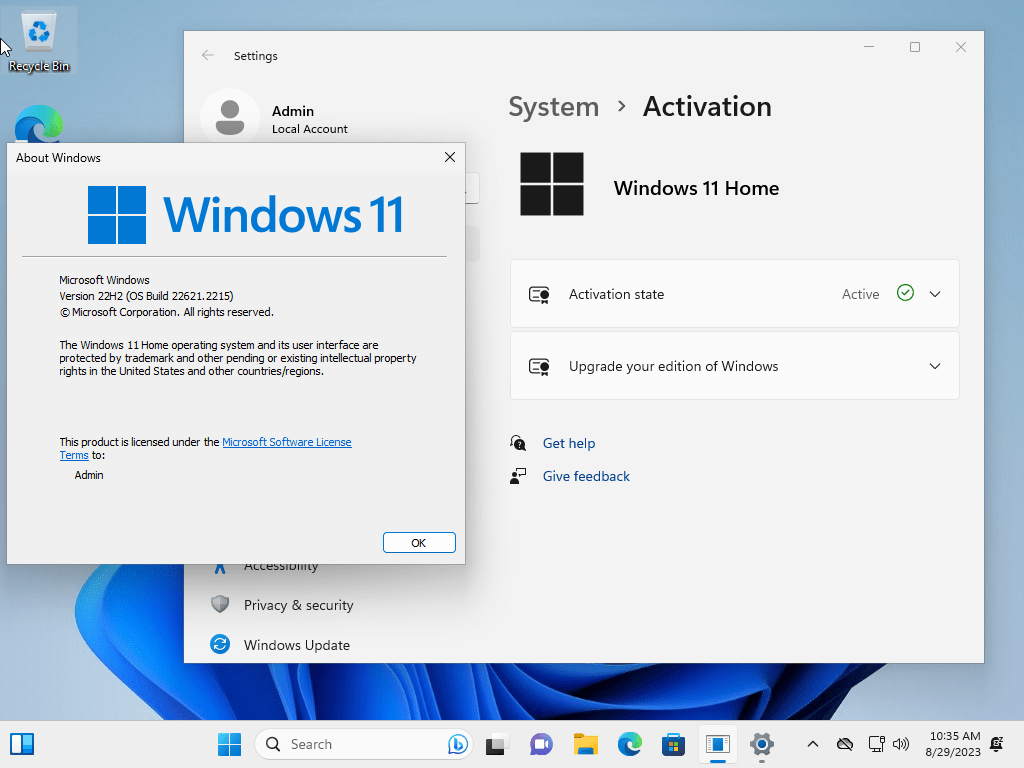This screenshot has height=768, width=1024.
Task: Click the Upgrade edition certificate icon
Action: click(x=539, y=366)
